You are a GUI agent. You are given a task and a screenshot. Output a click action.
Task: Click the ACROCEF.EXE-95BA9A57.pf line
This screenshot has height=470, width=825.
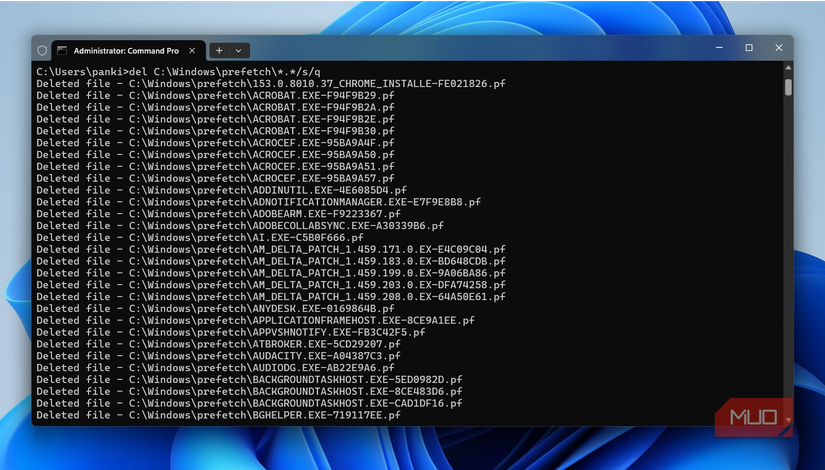tap(215, 178)
